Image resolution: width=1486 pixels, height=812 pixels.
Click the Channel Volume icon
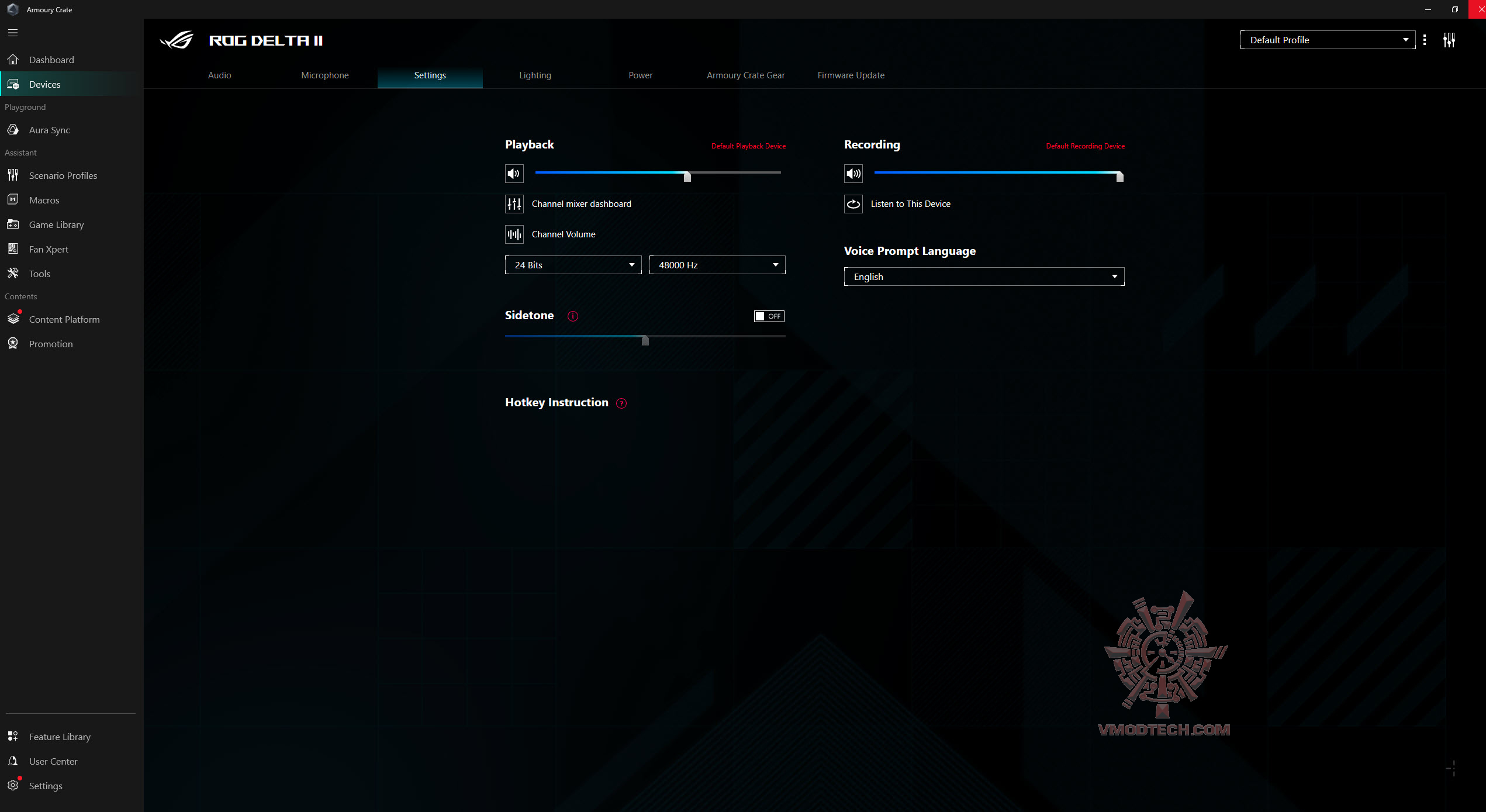(514, 234)
